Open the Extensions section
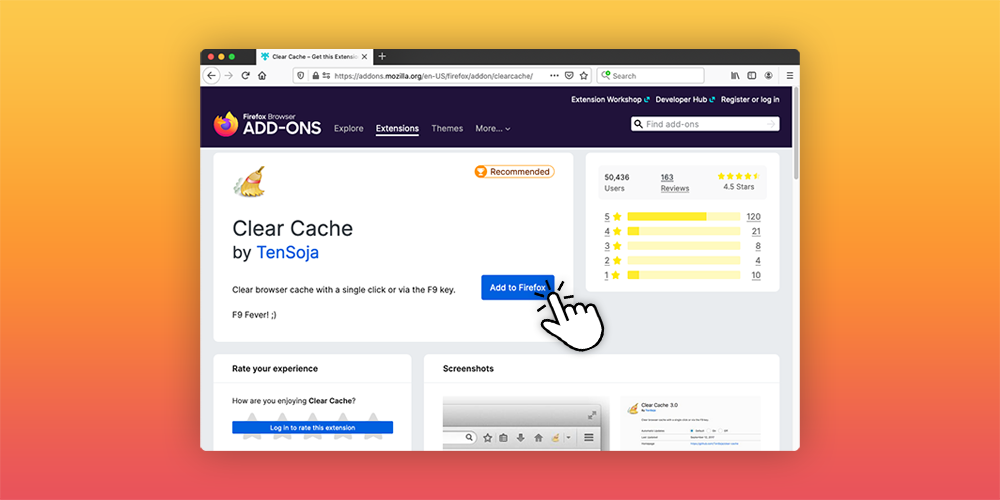Image resolution: width=1000 pixels, height=500 pixels. pyautogui.click(x=397, y=128)
